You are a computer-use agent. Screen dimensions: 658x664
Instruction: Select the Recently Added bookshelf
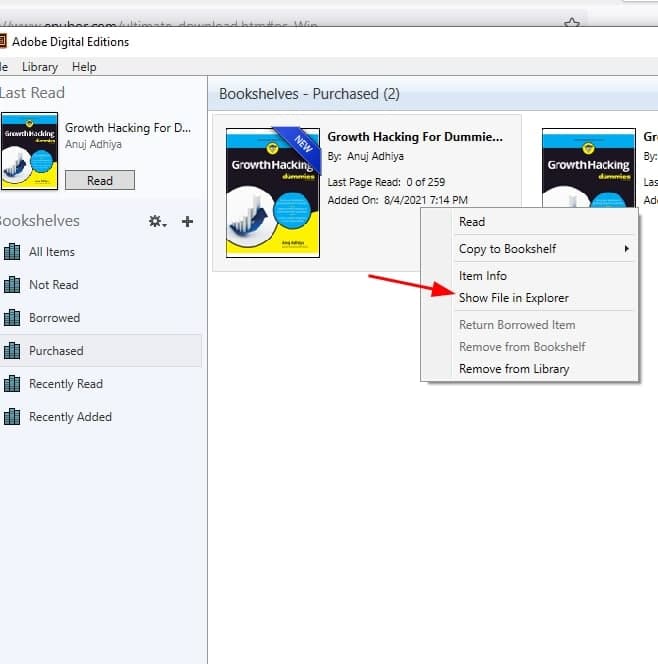tap(100, 417)
